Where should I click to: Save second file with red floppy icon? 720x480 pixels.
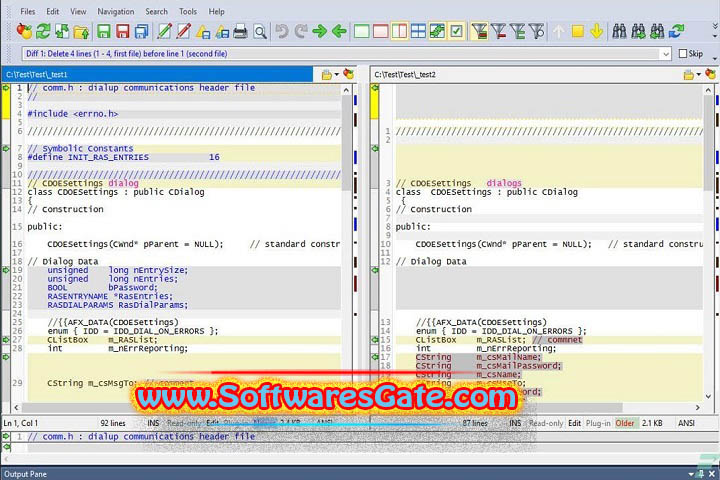click(x=123, y=31)
